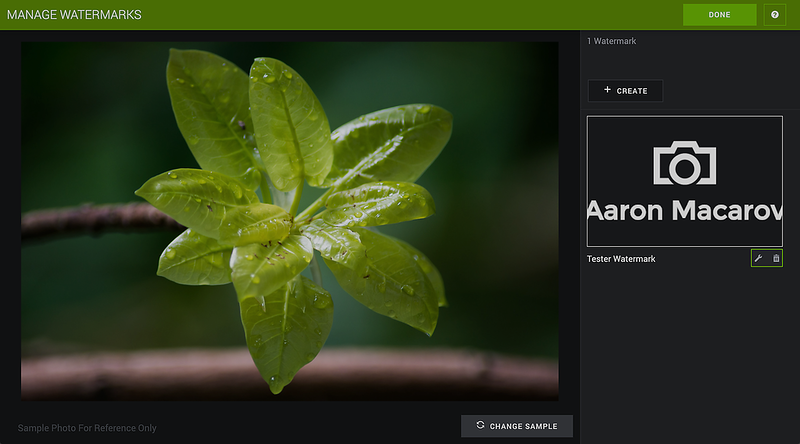The width and height of the screenshot is (800, 444).
Task: Open the help question mark icon
Action: pos(774,15)
